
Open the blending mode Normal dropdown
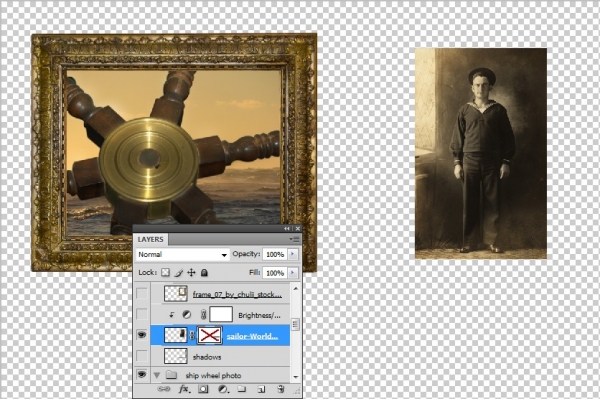[182, 254]
